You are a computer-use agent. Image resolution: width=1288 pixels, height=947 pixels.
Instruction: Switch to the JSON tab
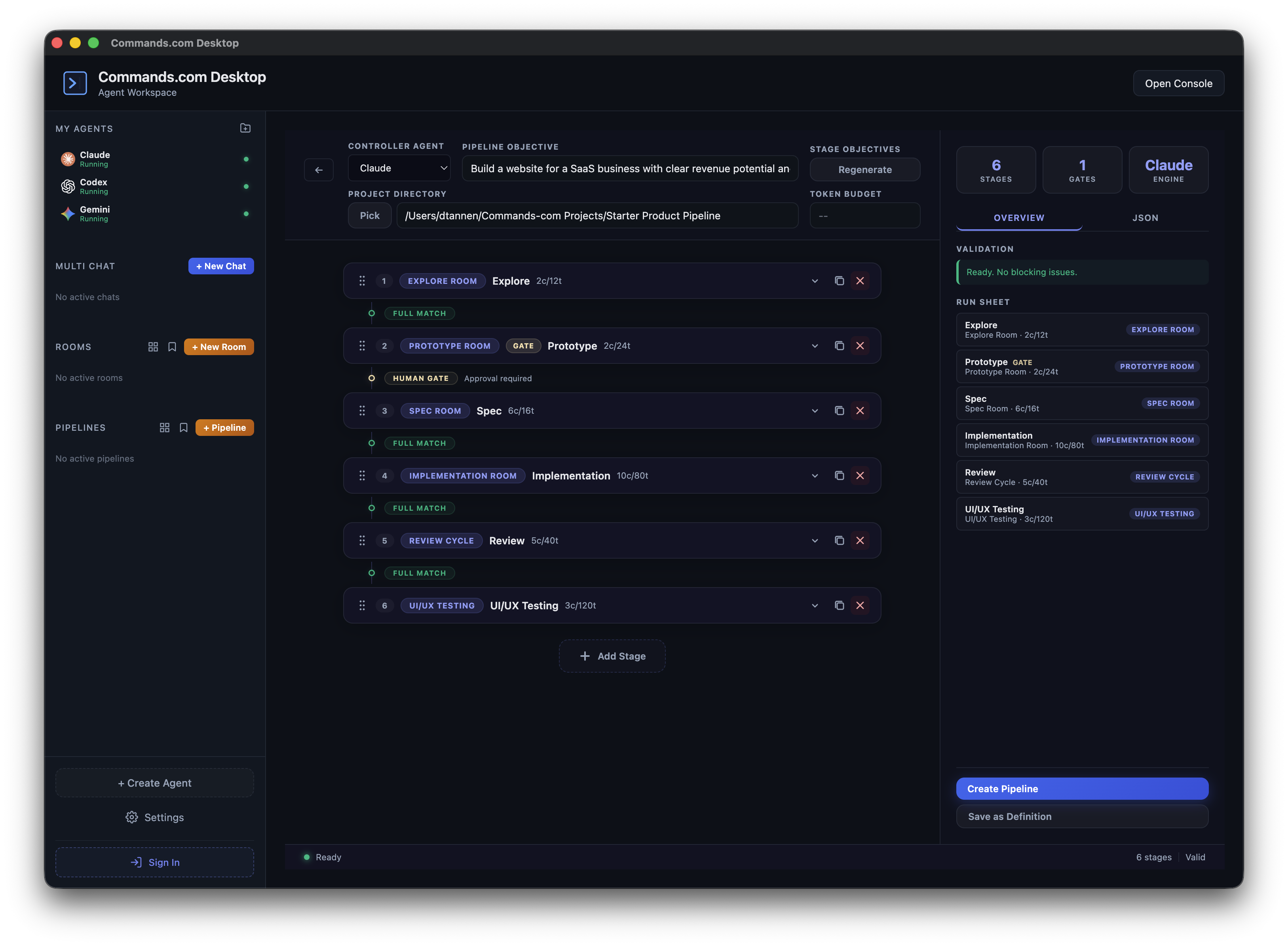pos(1146,218)
